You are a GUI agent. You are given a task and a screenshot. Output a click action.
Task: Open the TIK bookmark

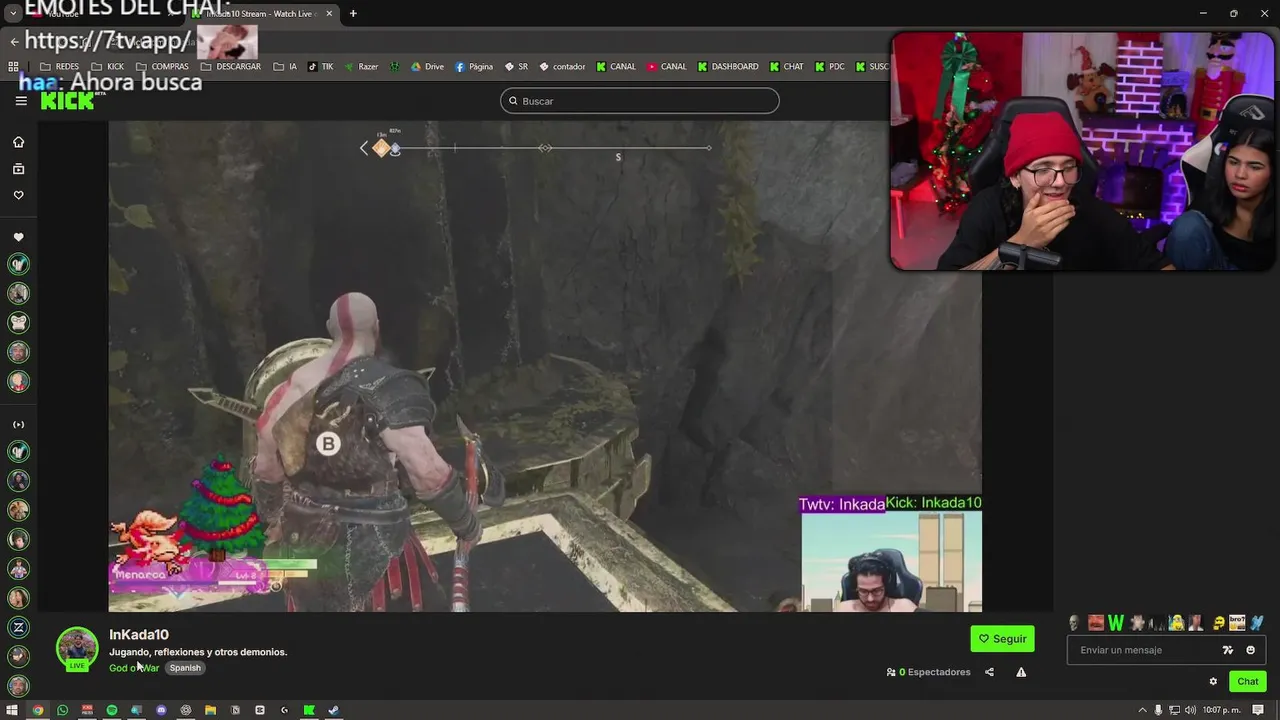coord(321,67)
